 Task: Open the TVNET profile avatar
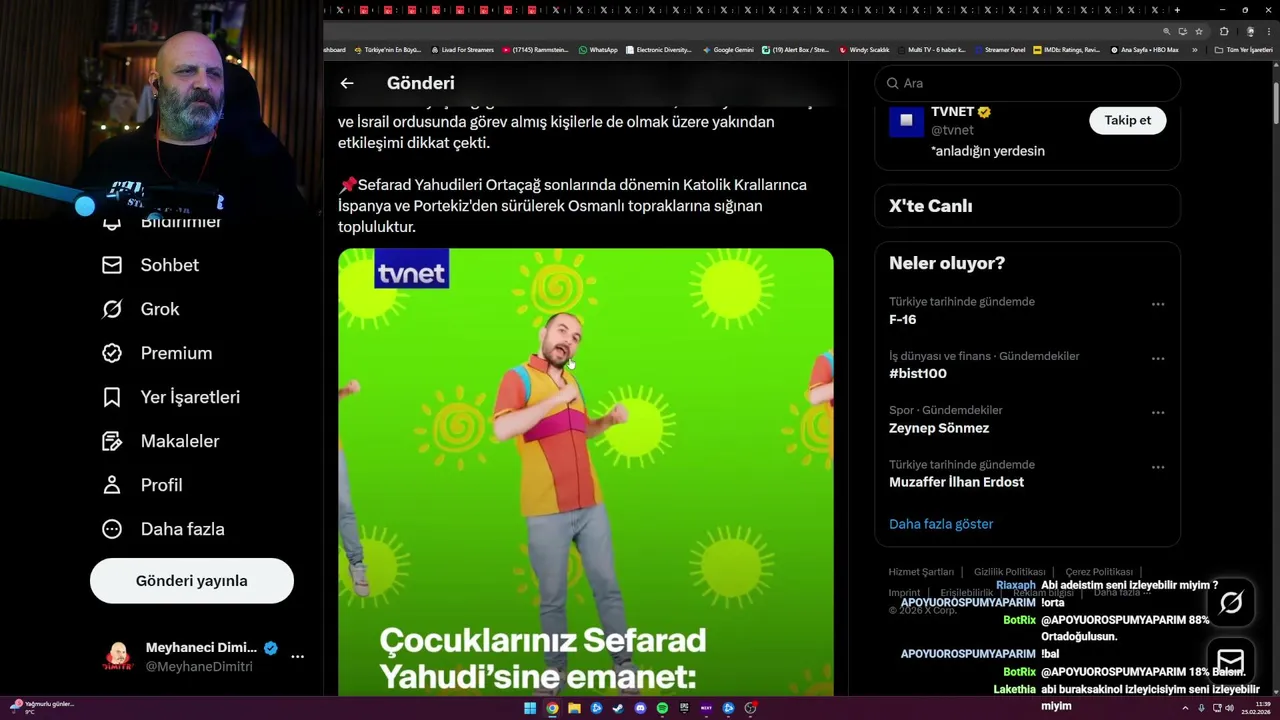[x=906, y=120]
